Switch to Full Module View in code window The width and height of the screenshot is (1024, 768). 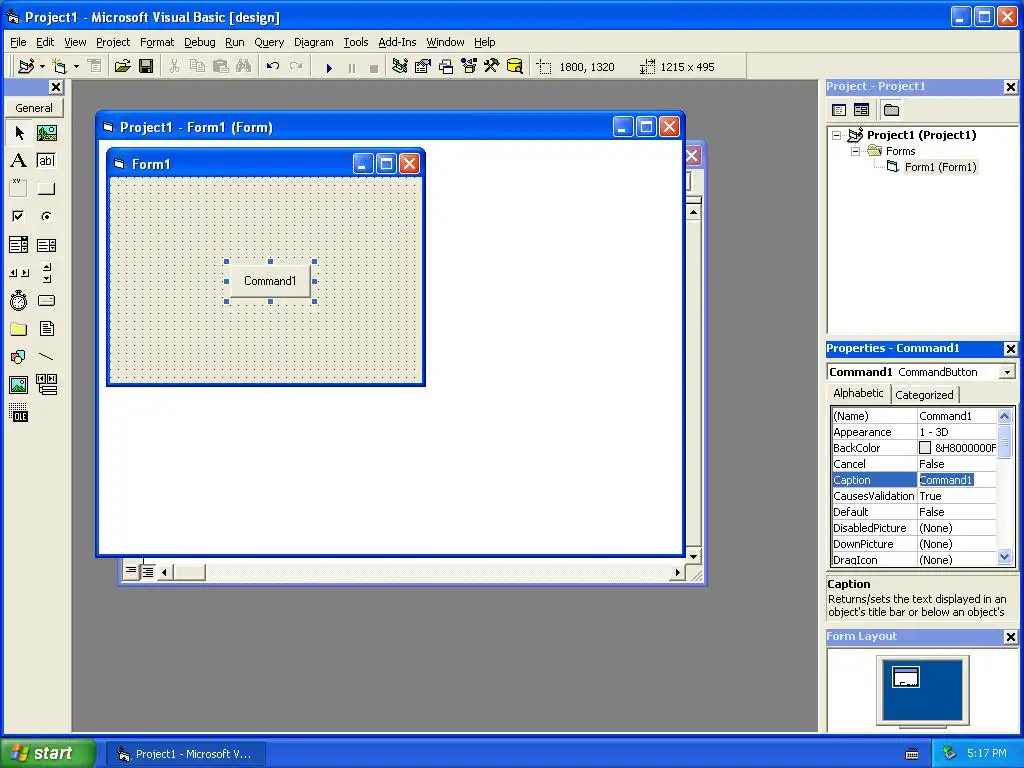tap(148, 572)
